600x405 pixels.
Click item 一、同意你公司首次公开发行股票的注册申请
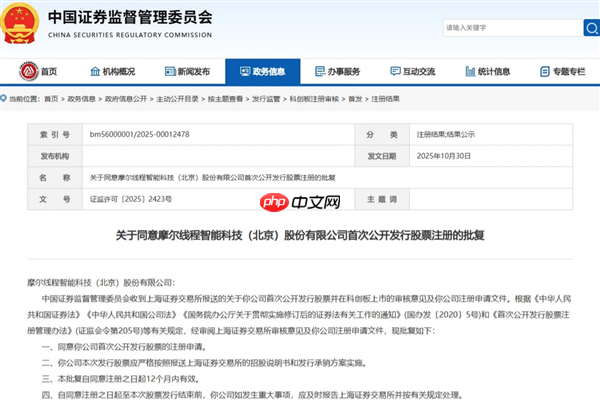[124, 347]
